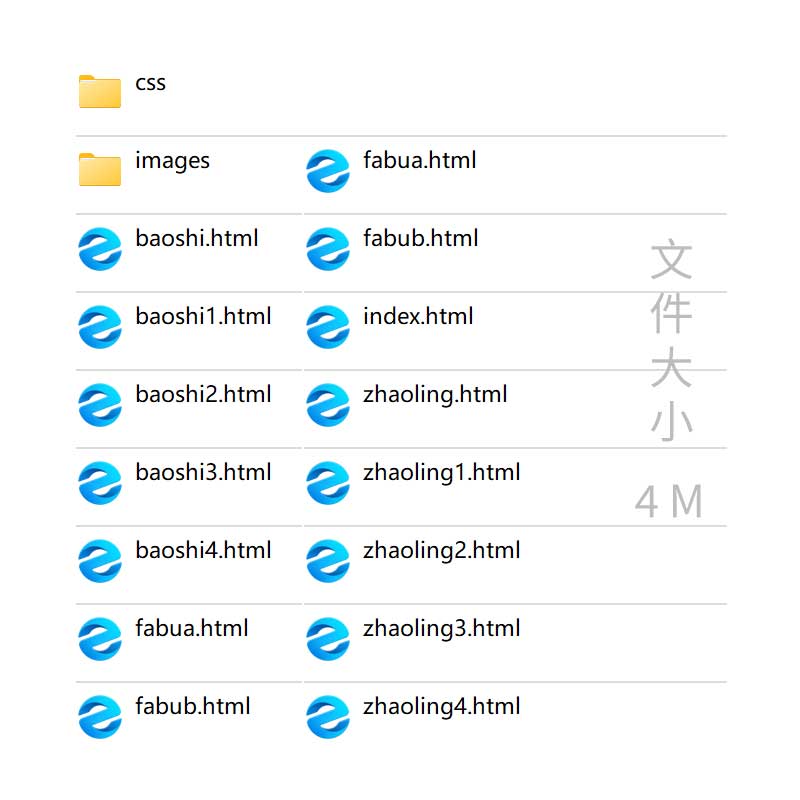Image resolution: width=800 pixels, height=800 pixels.
Task: Click the images folder name
Action: (172, 161)
